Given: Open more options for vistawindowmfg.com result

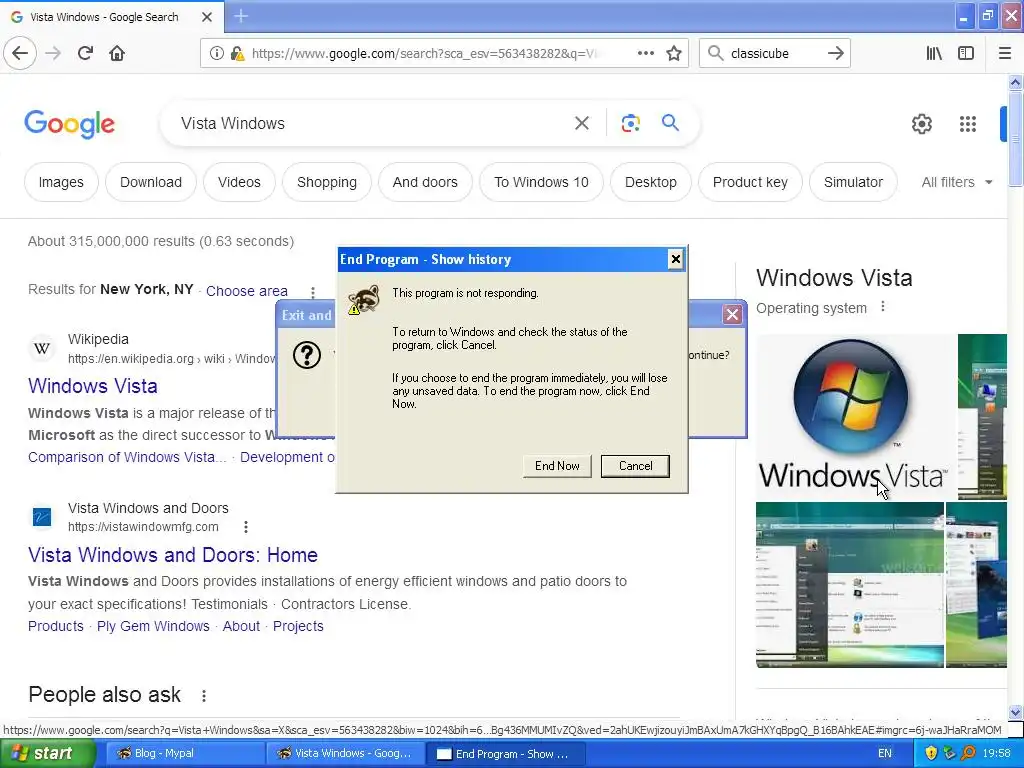Looking at the screenshot, I should tap(246, 526).
